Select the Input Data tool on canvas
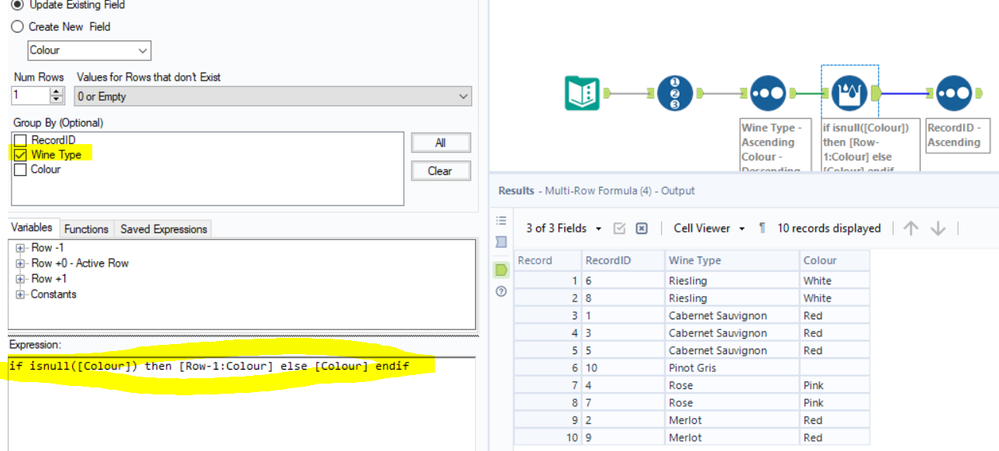This screenshot has height=451, width=999. 582,93
